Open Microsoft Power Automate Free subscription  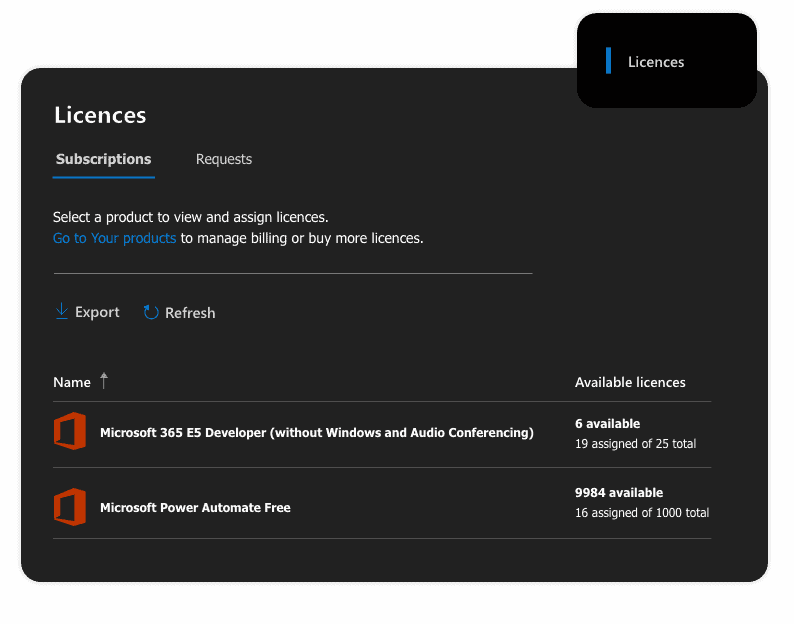coord(195,508)
